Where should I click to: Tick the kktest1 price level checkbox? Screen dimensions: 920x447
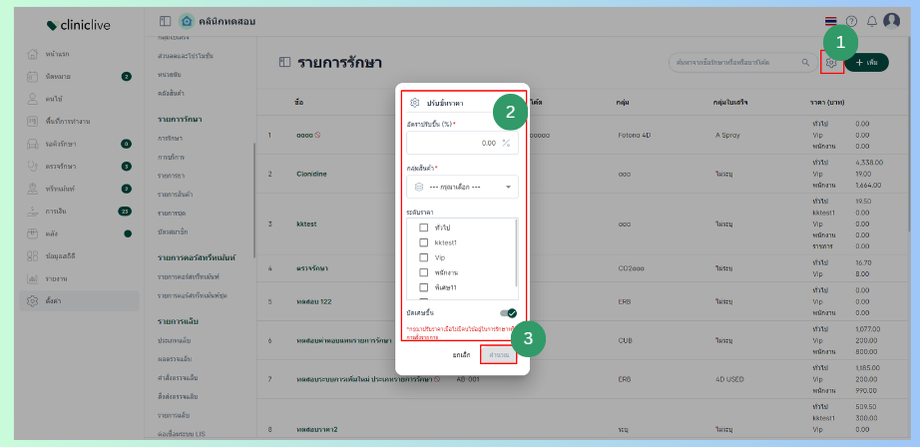point(424,242)
